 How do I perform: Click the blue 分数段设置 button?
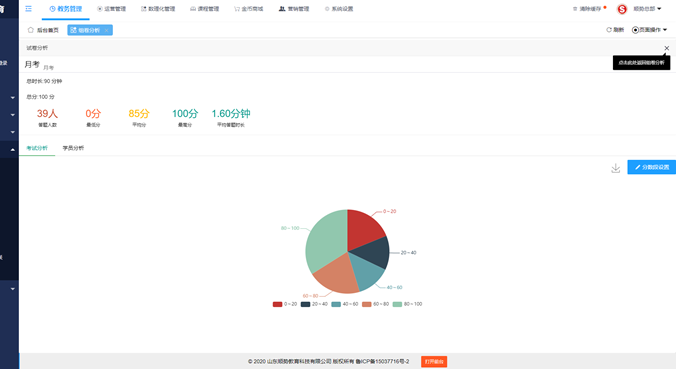click(x=651, y=167)
